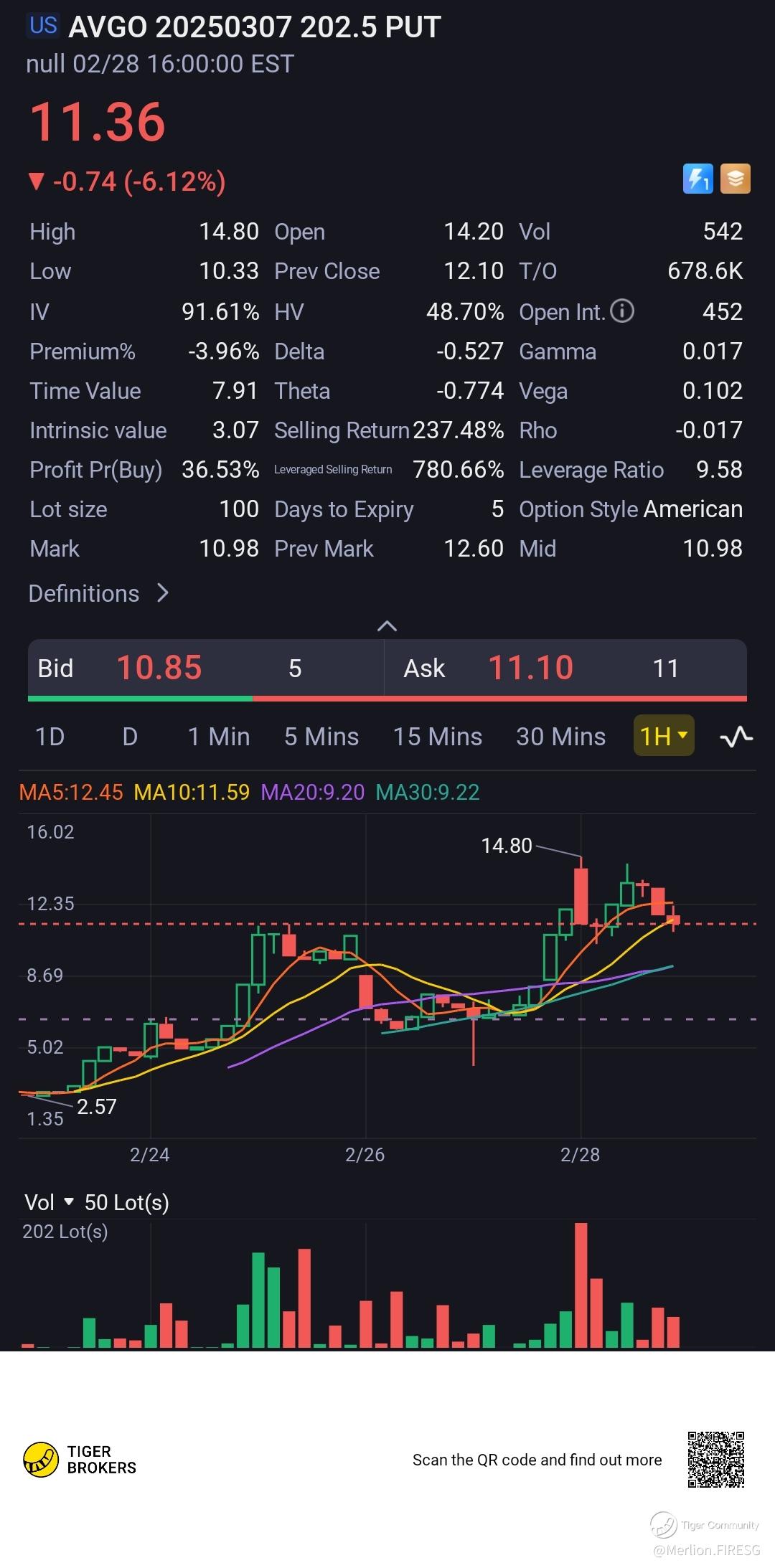Tap the Bid price 10.85
This screenshot has width=775, height=1568.
(159, 668)
